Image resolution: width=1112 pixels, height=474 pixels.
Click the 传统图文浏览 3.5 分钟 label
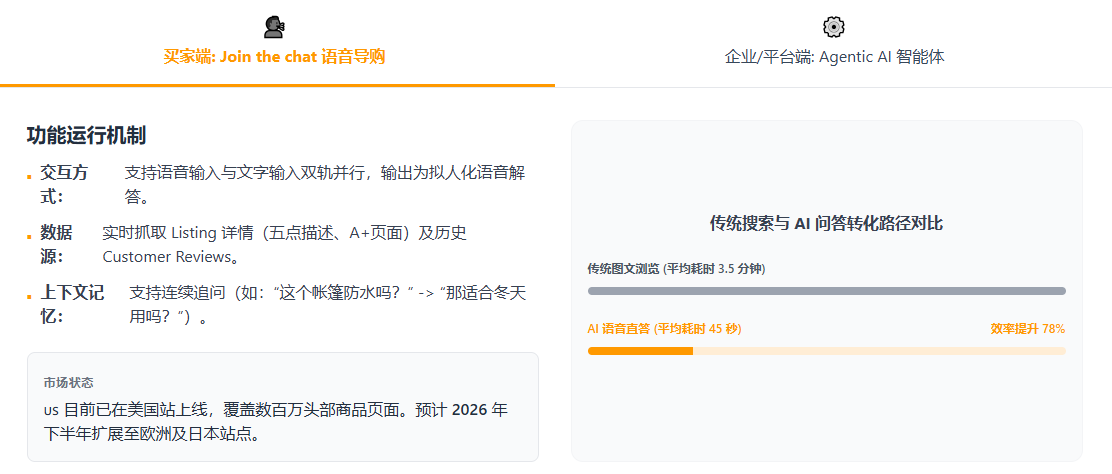coord(676,269)
